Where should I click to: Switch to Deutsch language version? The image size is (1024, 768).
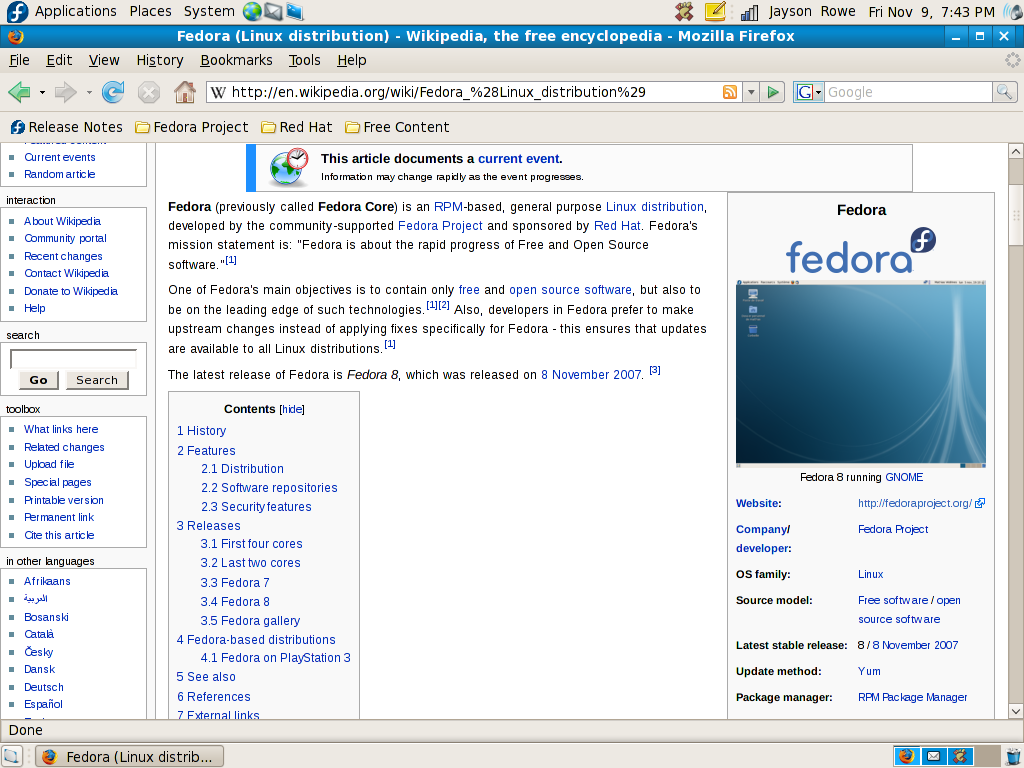pos(44,687)
